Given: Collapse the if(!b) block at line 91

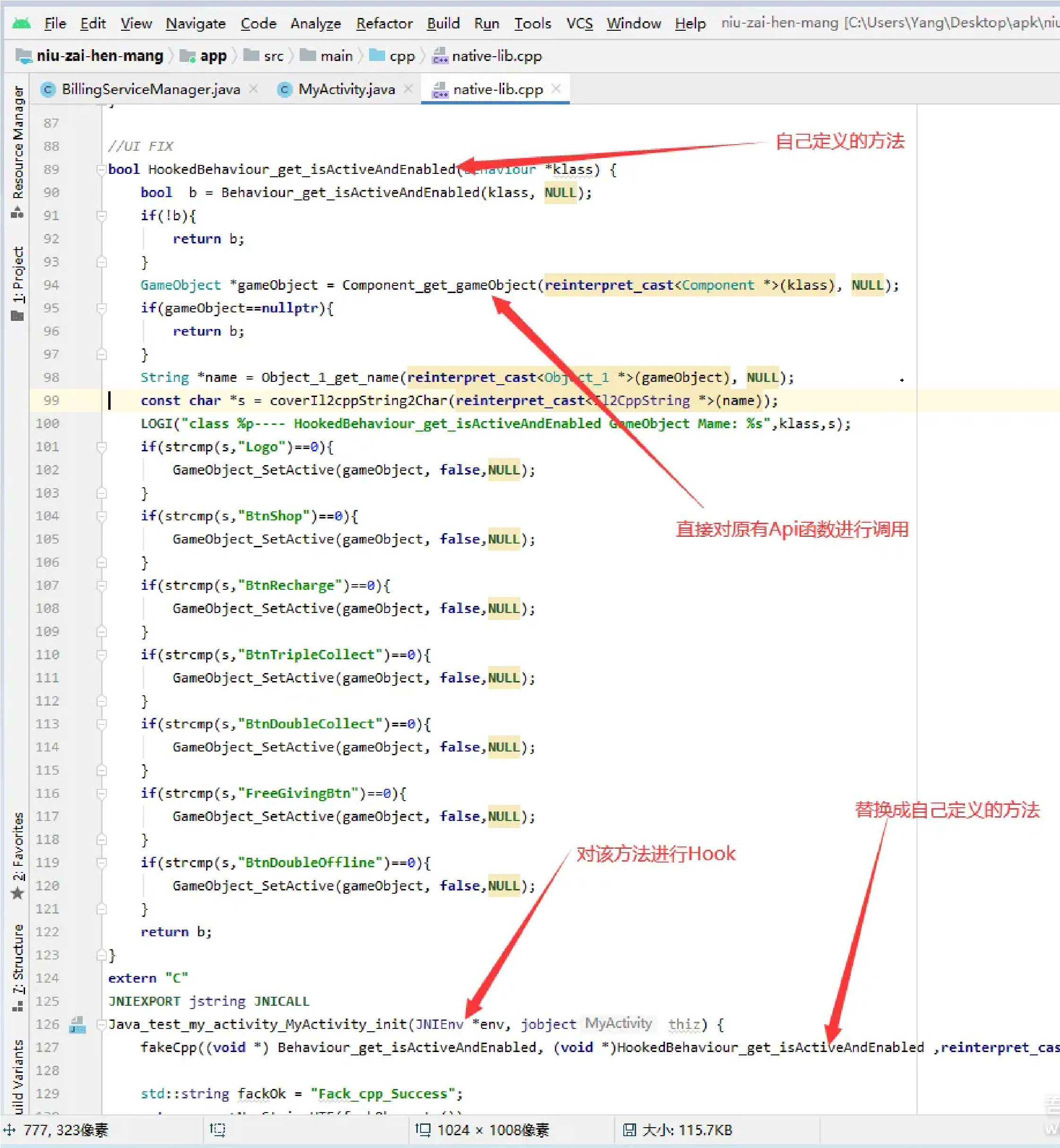Looking at the screenshot, I should 102,216.
